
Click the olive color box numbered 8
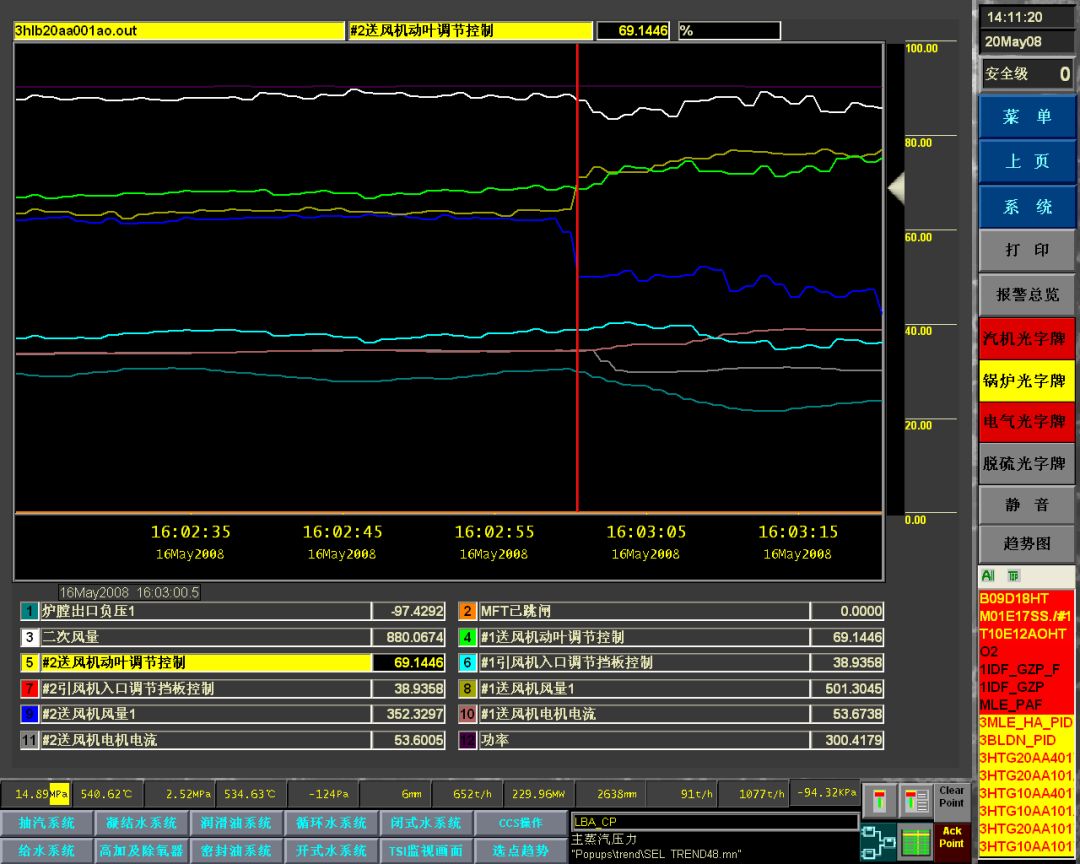click(x=467, y=688)
